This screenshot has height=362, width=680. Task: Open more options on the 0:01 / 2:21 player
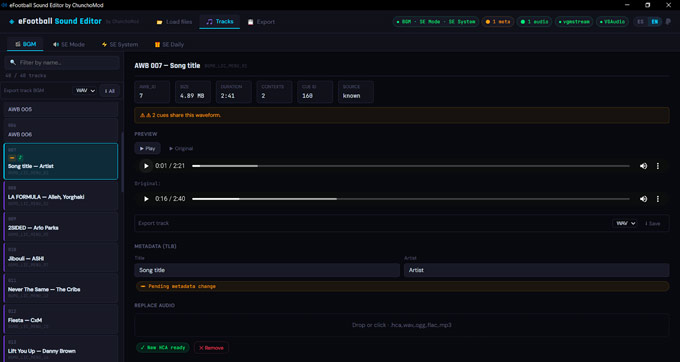pyautogui.click(x=657, y=166)
